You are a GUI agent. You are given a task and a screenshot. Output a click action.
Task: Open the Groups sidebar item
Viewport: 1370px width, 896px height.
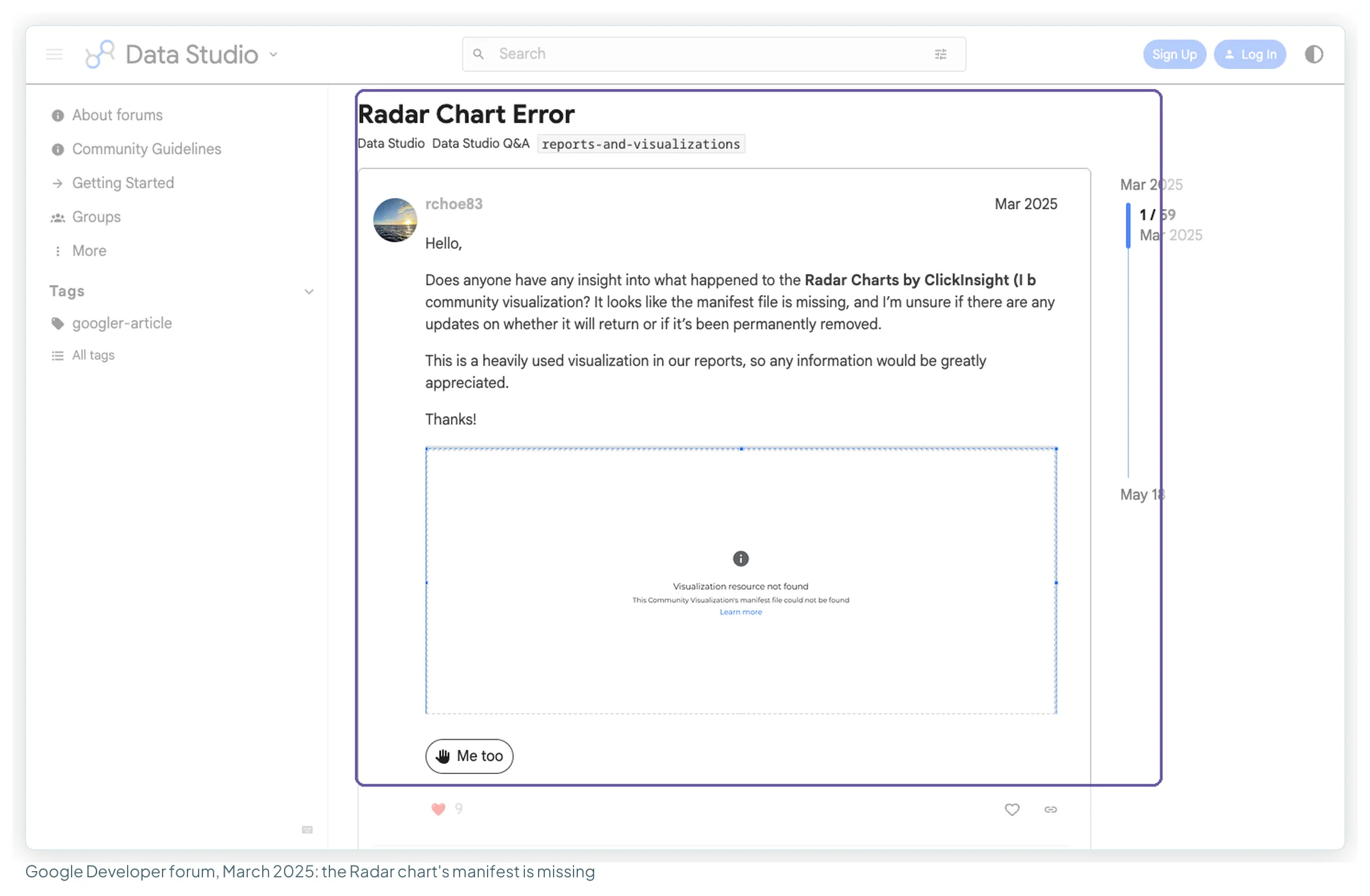[86, 217]
